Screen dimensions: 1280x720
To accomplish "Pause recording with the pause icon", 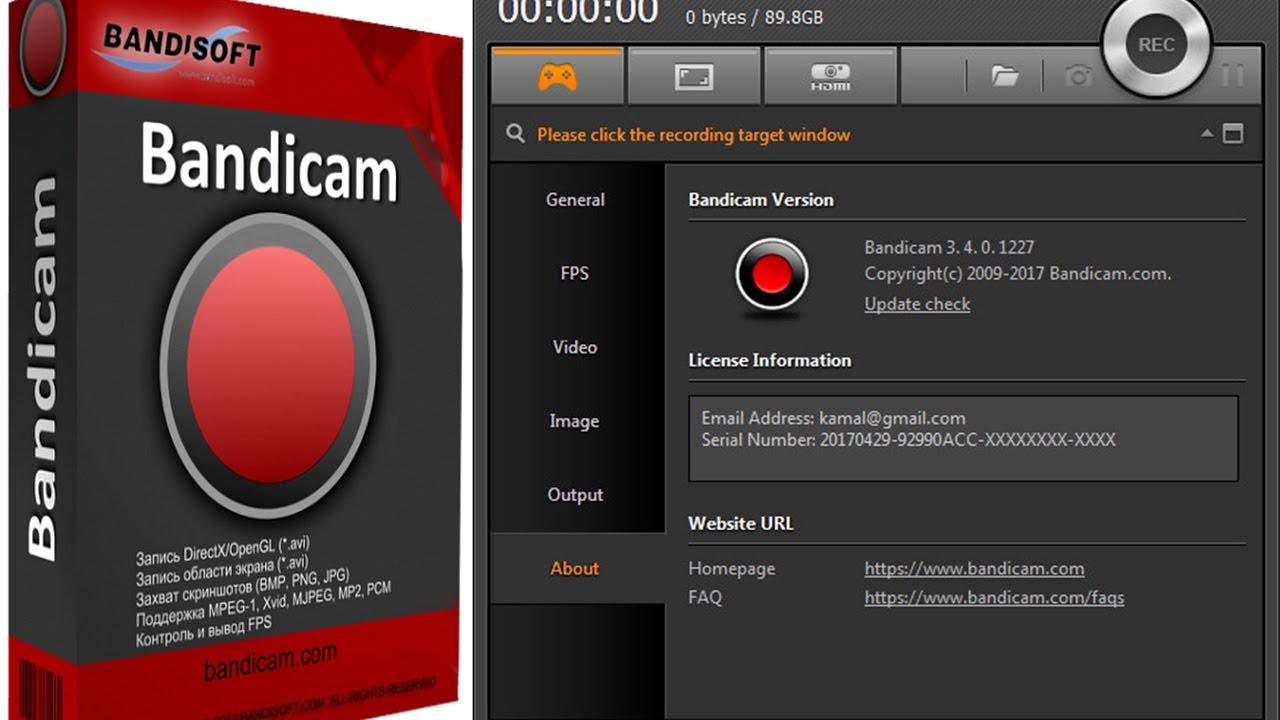I will tap(1232, 75).
